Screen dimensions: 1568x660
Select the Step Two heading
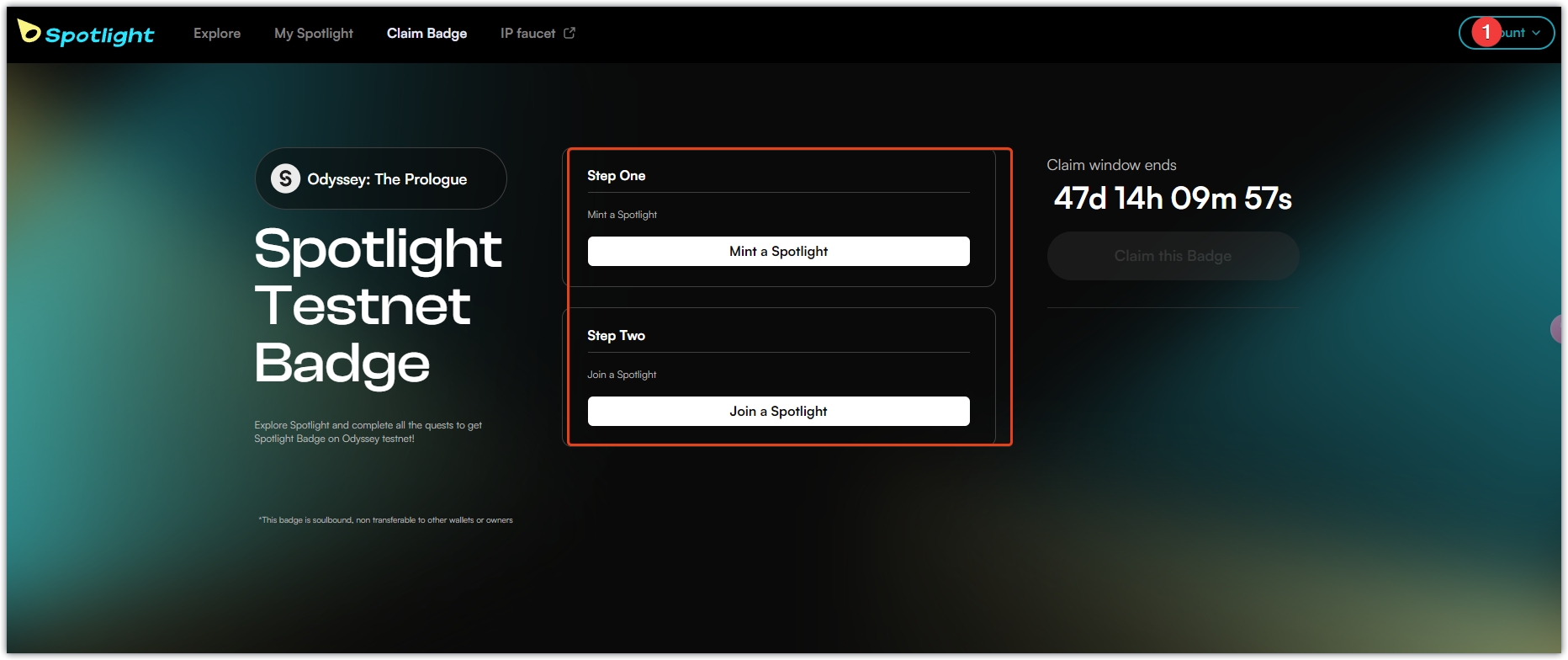pyautogui.click(x=616, y=336)
